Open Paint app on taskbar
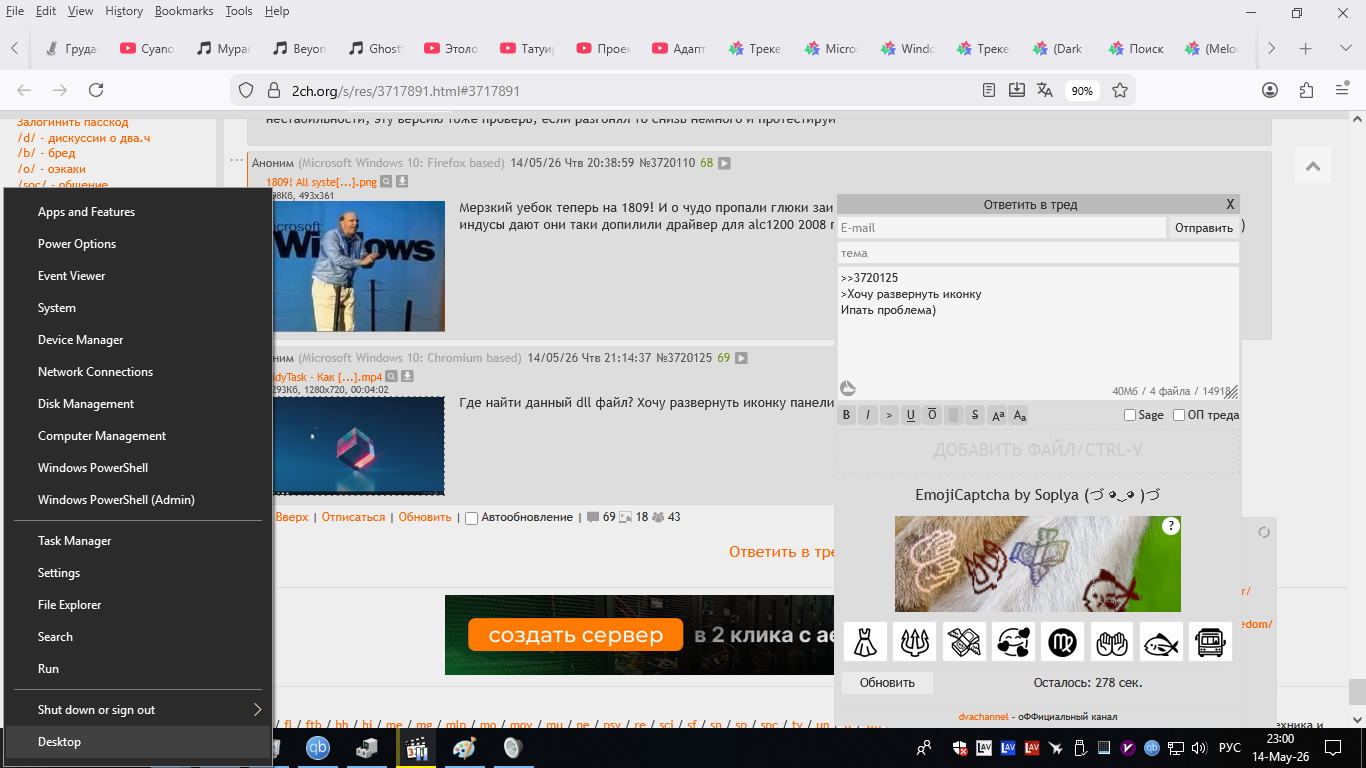 click(465, 748)
